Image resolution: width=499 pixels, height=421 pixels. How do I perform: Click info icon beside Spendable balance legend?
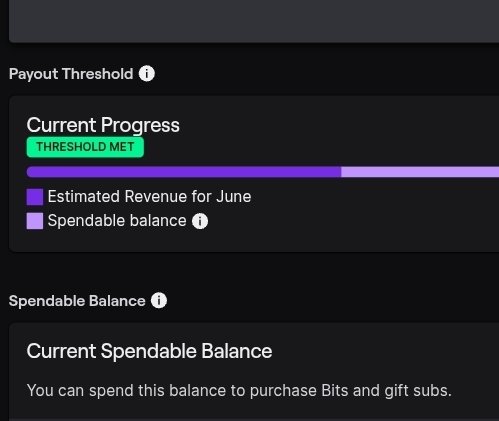(x=200, y=221)
